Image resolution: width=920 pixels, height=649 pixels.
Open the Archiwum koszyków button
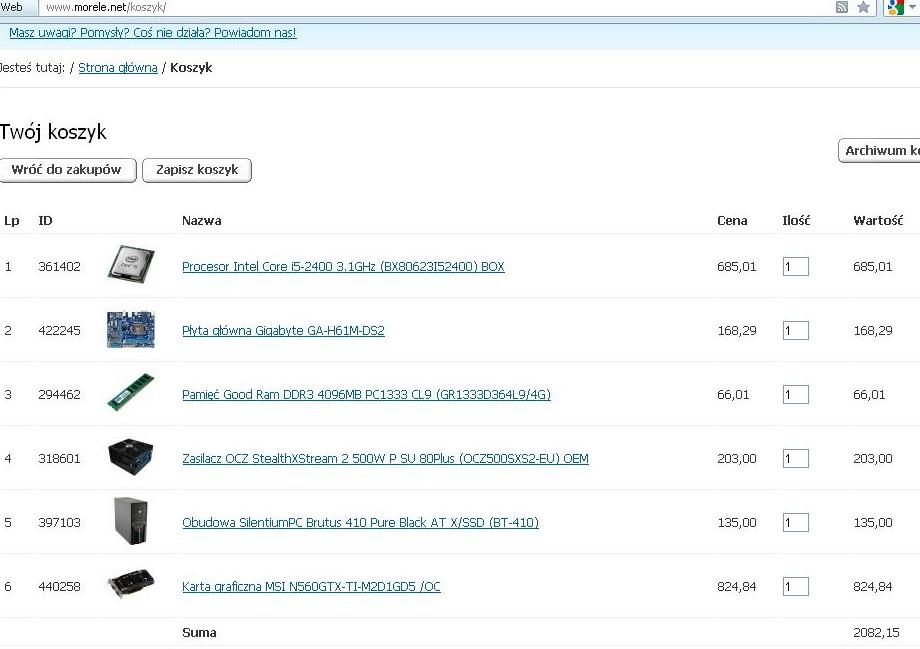880,150
